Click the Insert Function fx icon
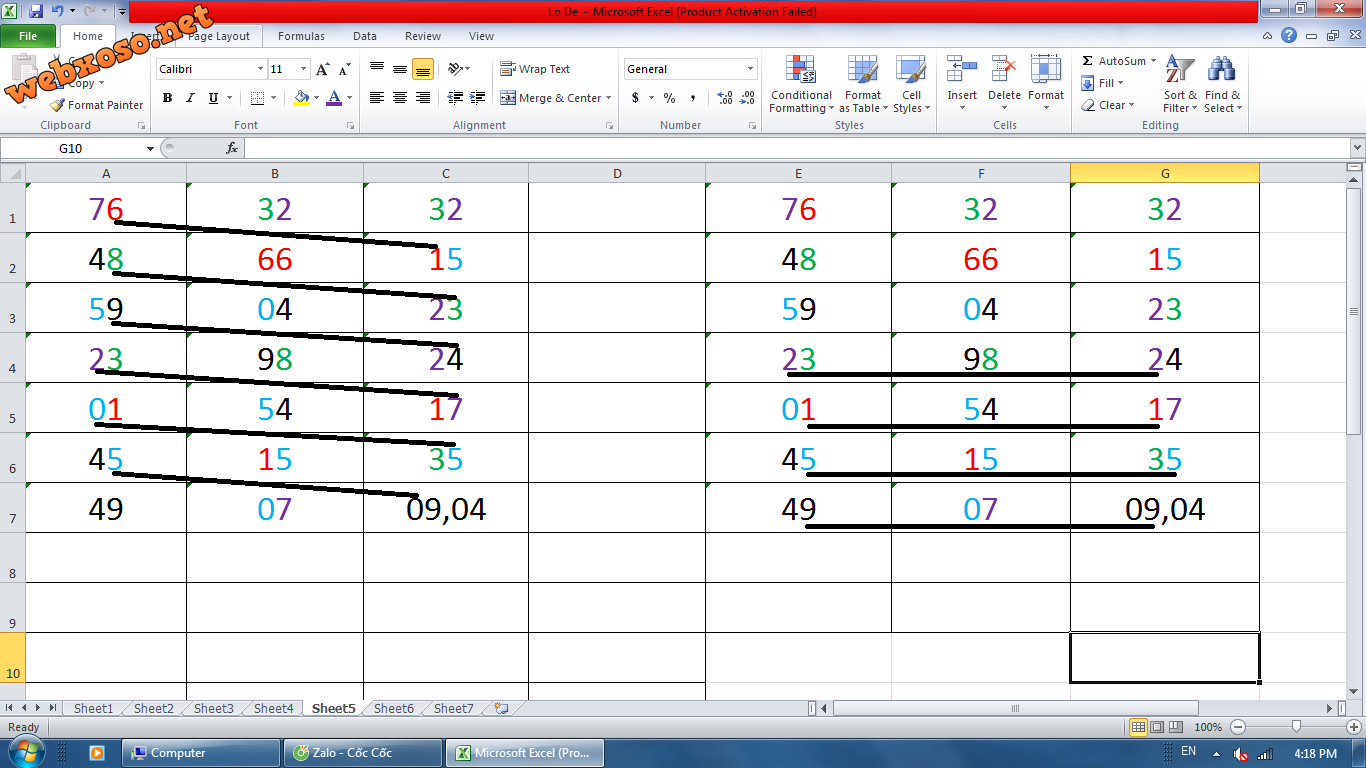This screenshot has width=1366, height=768. pos(232,148)
